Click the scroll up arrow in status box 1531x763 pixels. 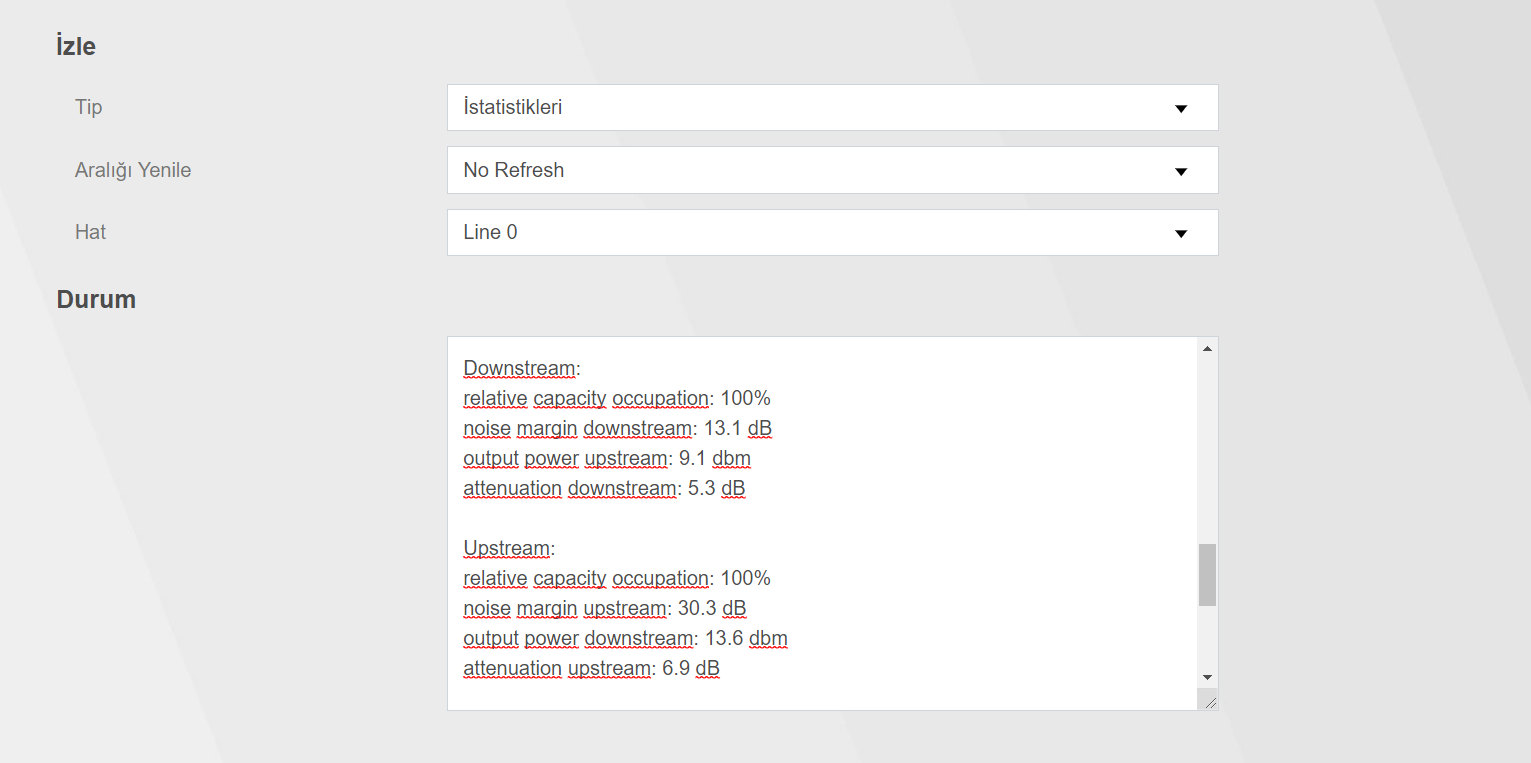click(1207, 348)
